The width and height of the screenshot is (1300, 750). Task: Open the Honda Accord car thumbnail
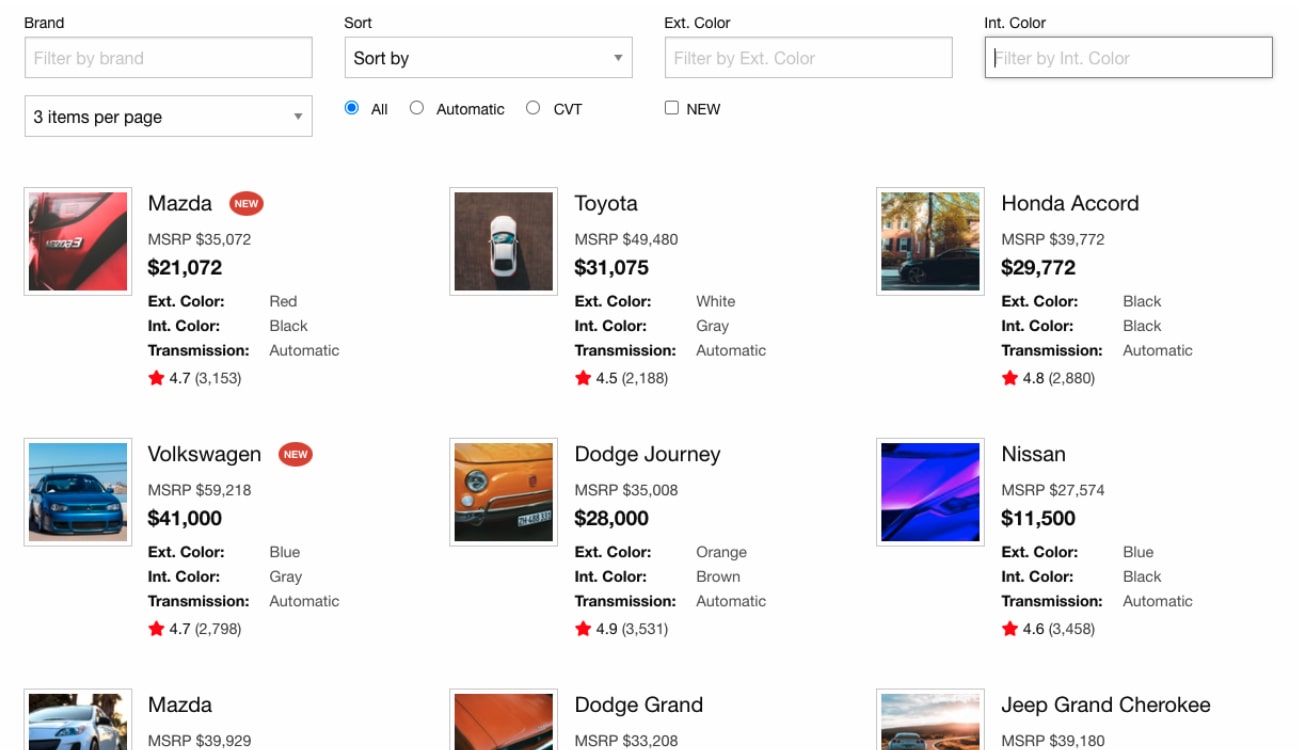click(930, 241)
